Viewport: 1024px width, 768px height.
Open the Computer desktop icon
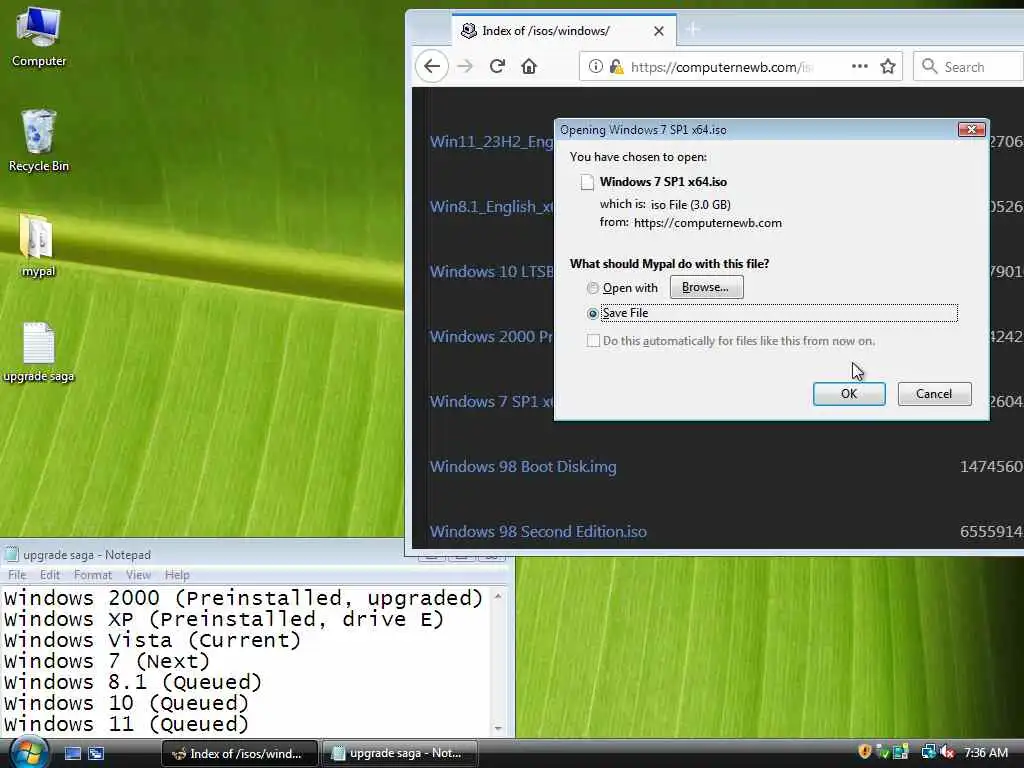point(39,37)
